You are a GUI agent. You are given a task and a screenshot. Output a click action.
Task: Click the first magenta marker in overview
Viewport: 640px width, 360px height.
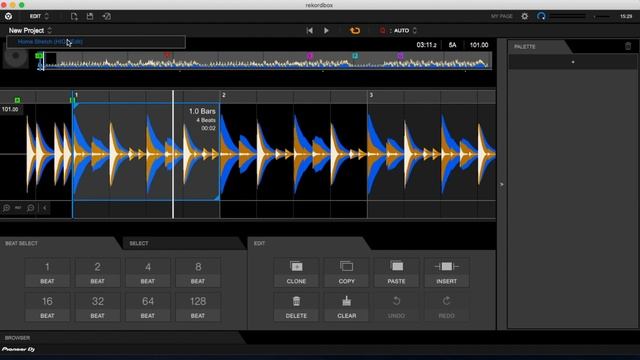tap(310, 56)
